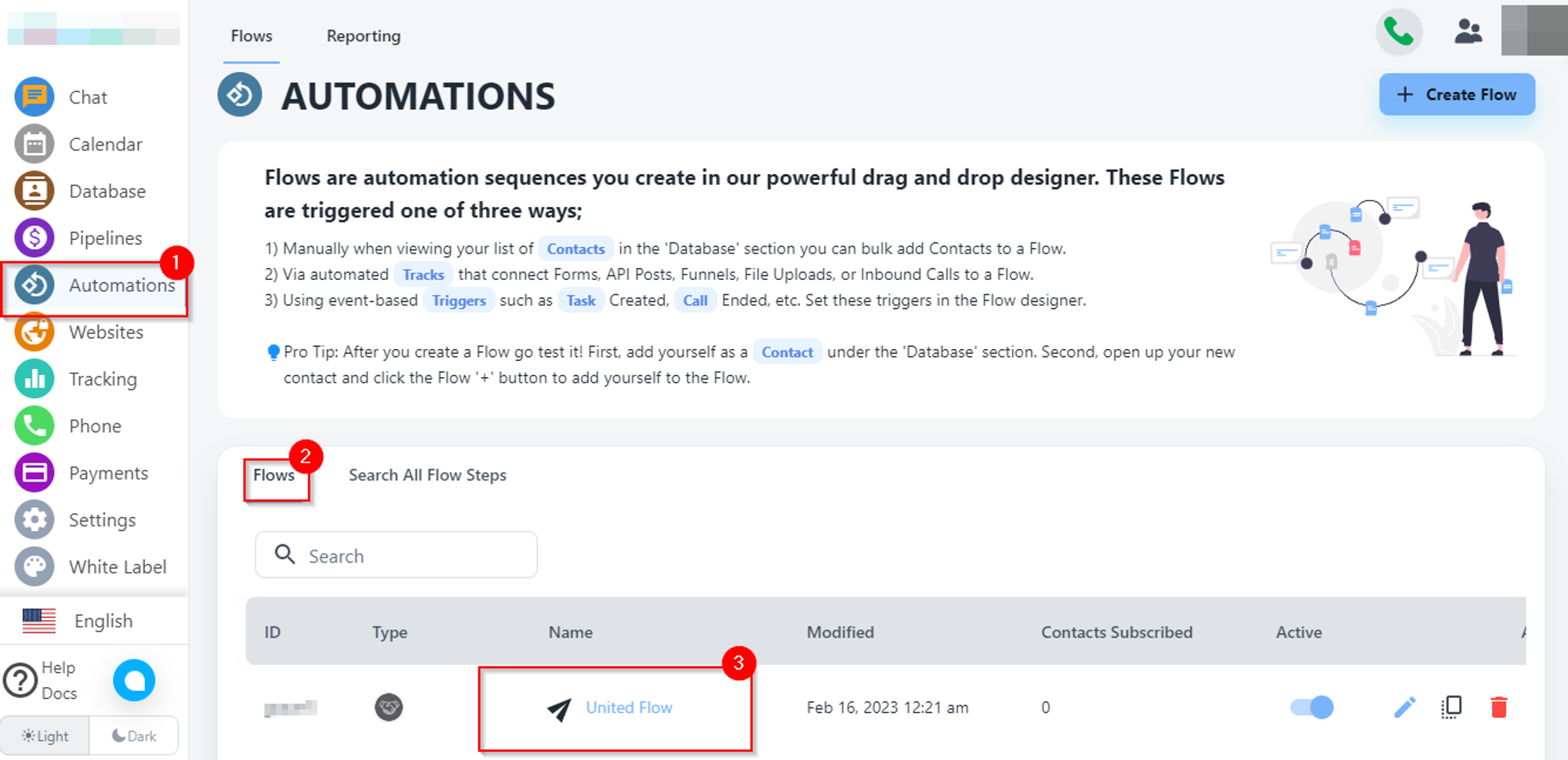Delete United Flow with trash icon
The width and height of the screenshot is (1568, 760).
[1498, 707]
